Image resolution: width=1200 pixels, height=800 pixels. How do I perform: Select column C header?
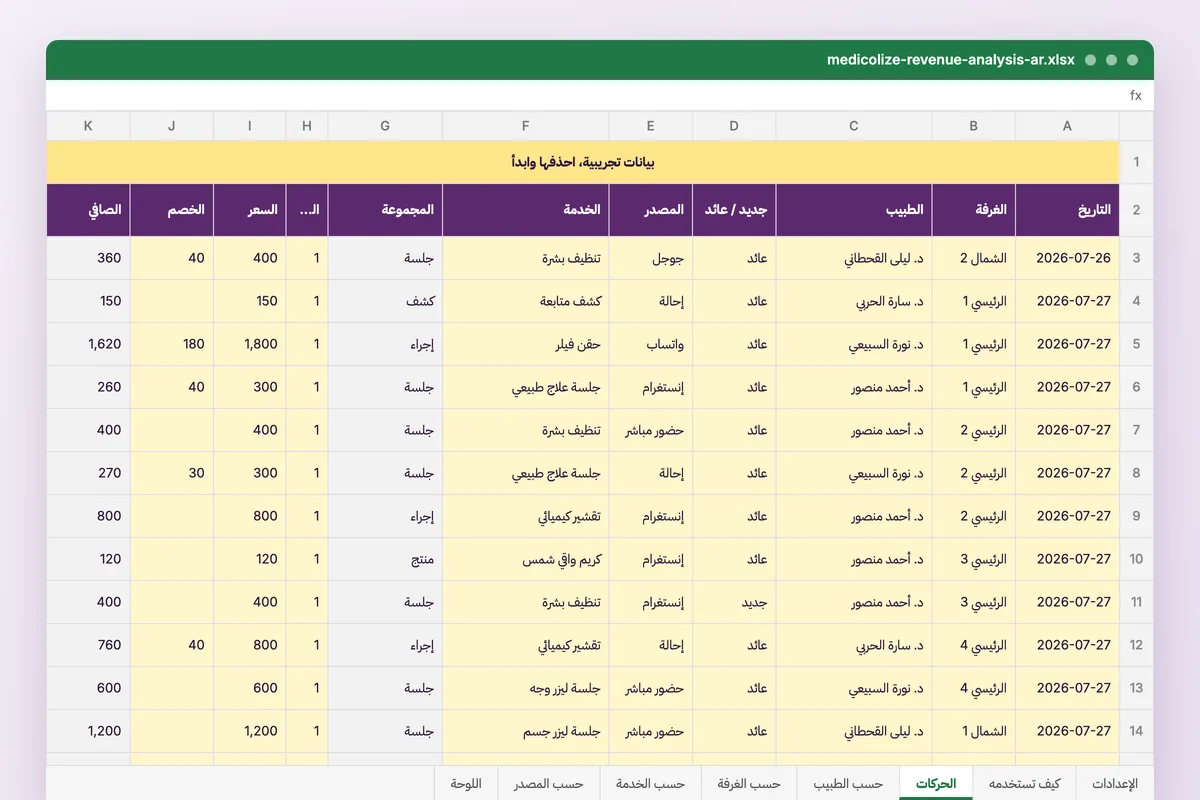854,126
